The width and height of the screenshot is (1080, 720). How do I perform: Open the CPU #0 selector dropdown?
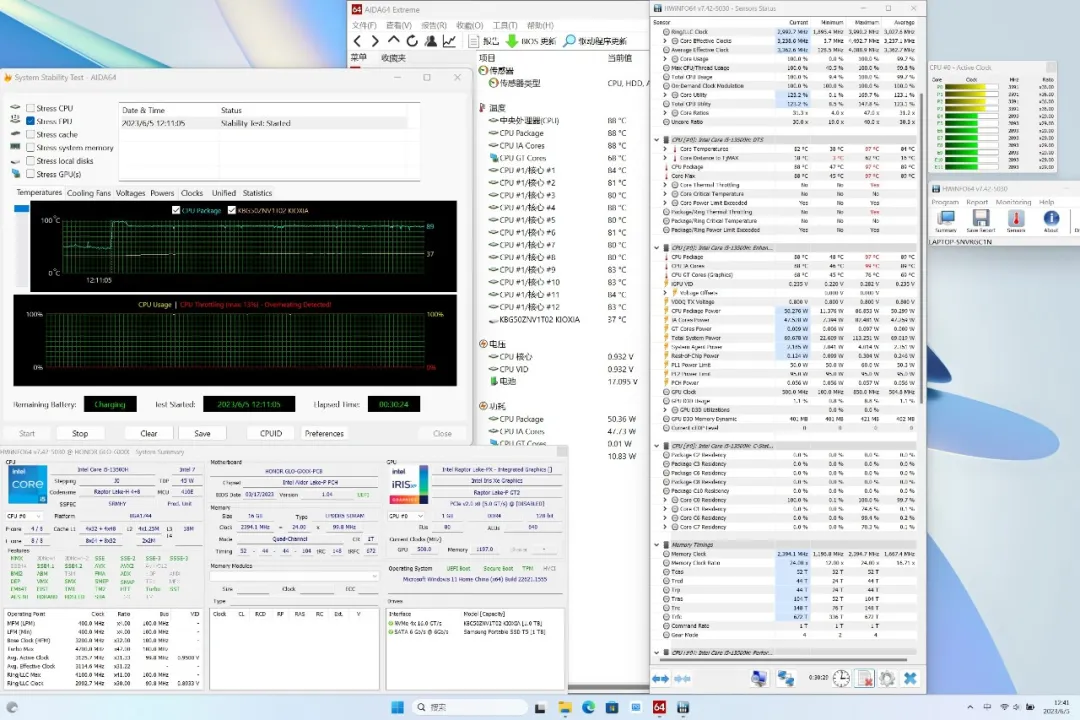coord(26,516)
